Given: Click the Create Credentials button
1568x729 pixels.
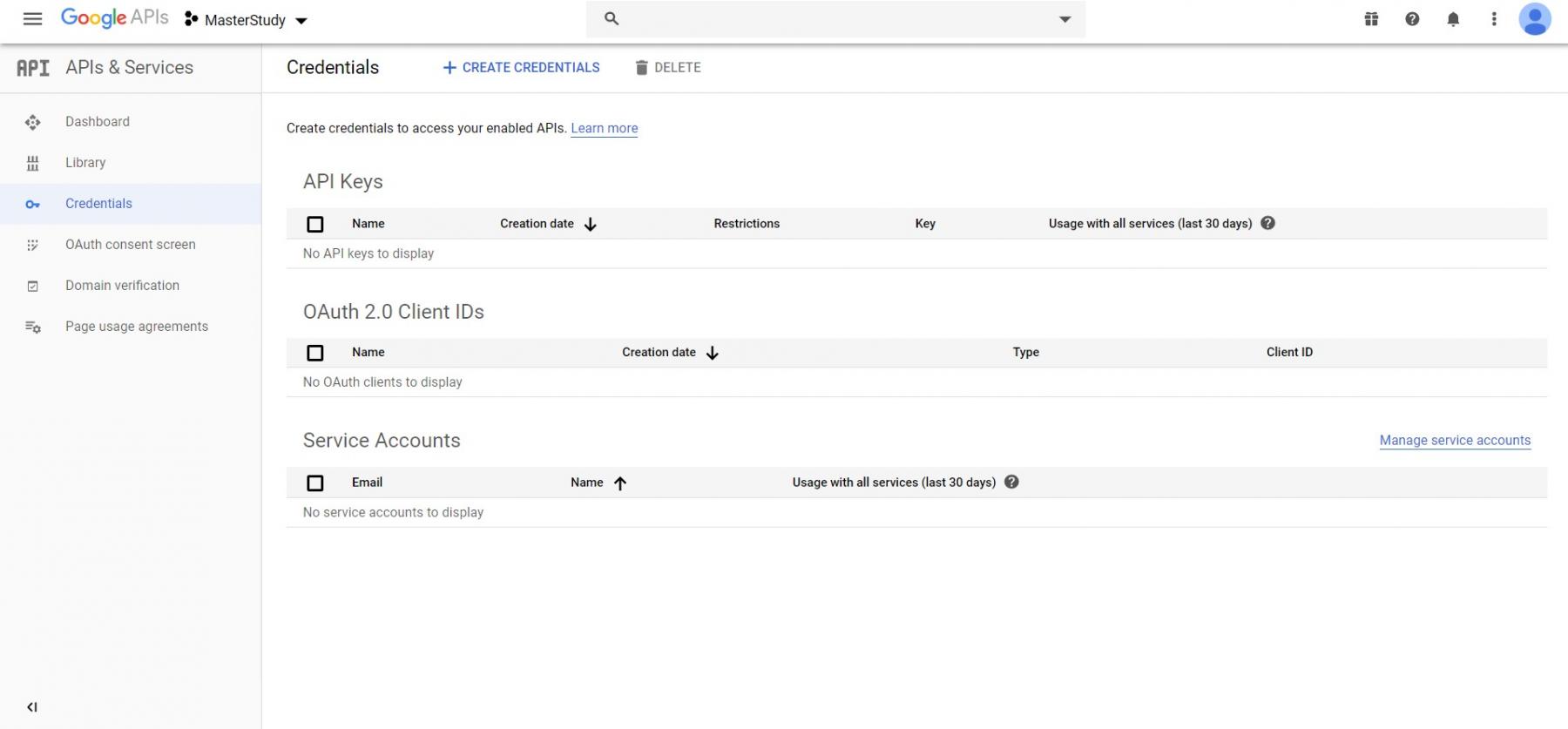Looking at the screenshot, I should tap(521, 68).
